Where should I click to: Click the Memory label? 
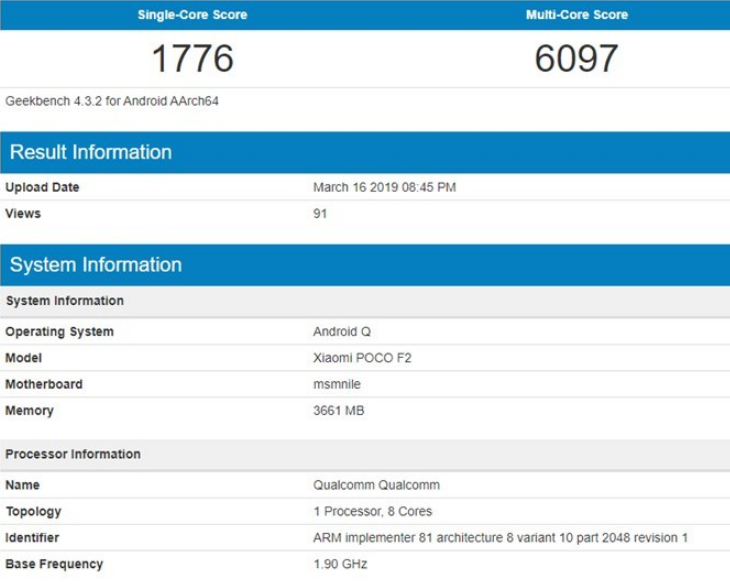(29, 411)
